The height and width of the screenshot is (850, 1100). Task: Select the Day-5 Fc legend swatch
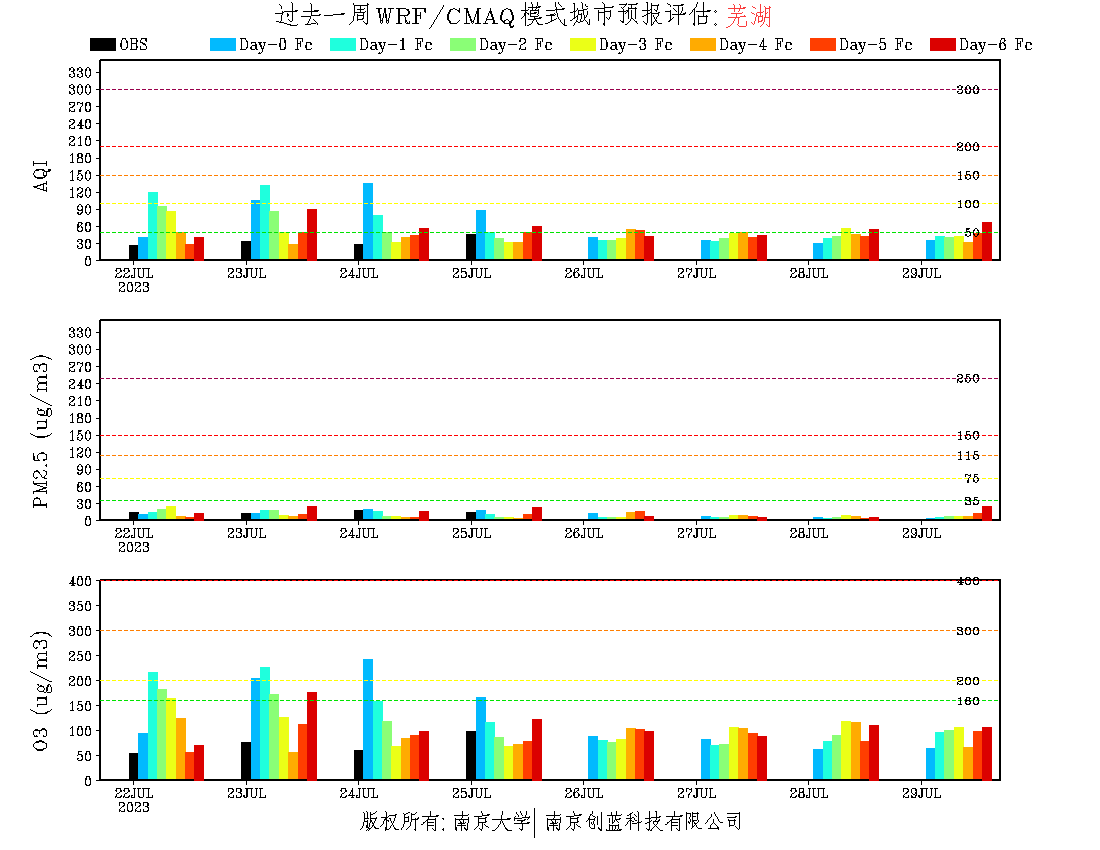click(822, 44)
